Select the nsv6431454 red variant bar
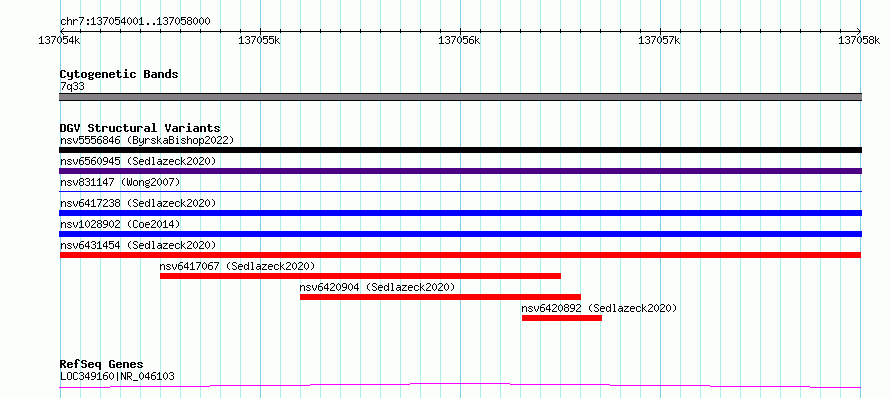Image resolution: width=890 pixels, height=398 pixels. [x=460, y=255]
